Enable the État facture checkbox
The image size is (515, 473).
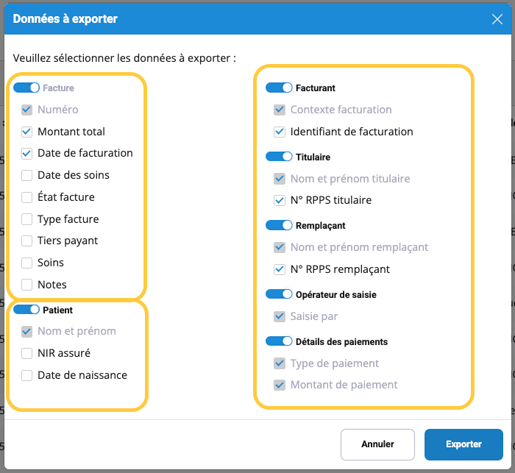click(x=27, y=197)
